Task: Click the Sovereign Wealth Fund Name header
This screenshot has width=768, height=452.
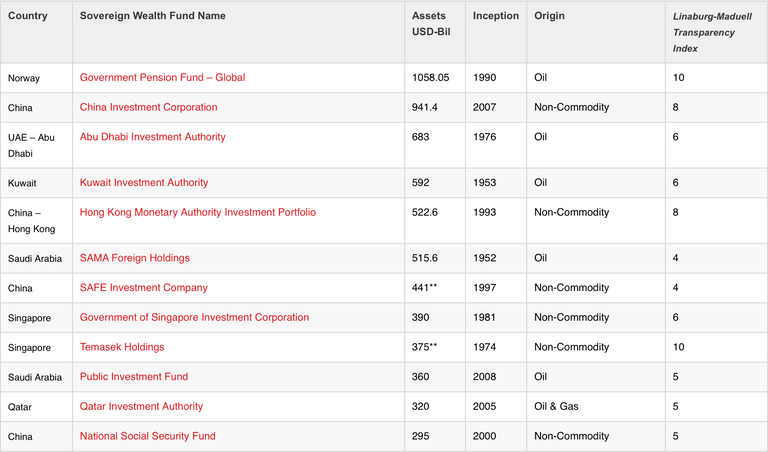Action: 153,17
